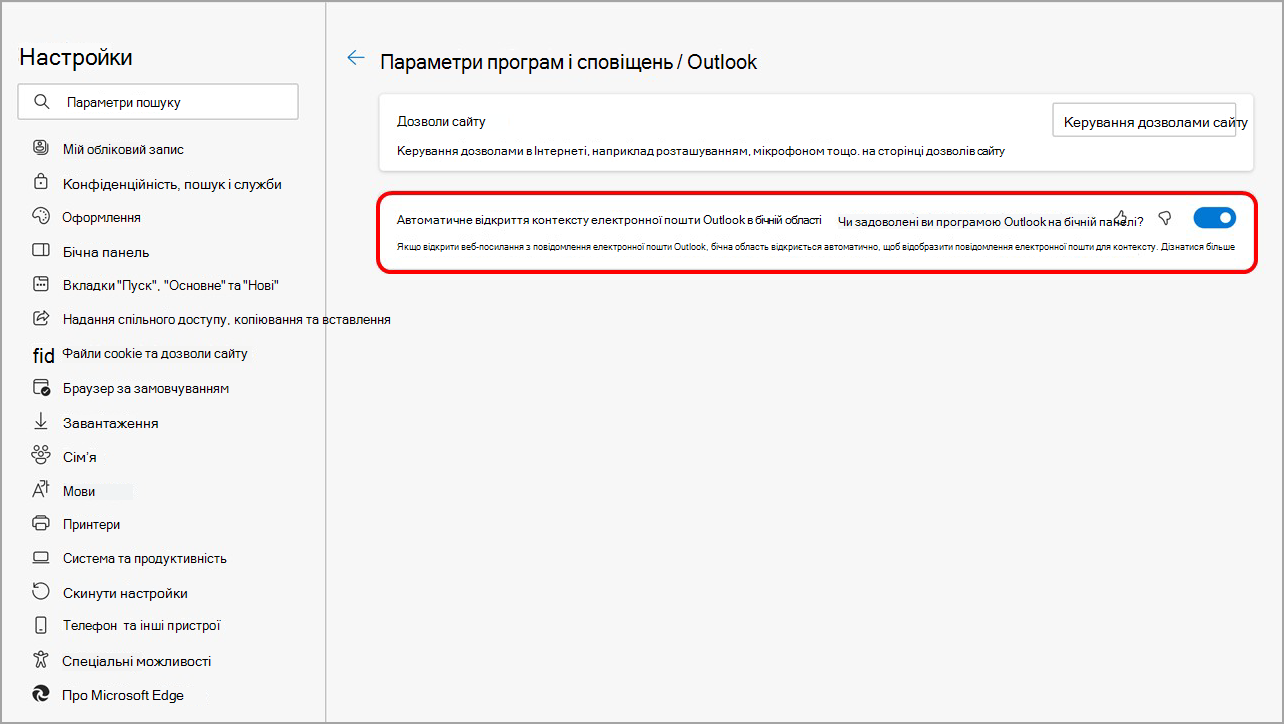This screenshot has width=1284, height=724.
Task: Click the sidebar icon for Бічна панель
Action: pyautogui.click(x=41, y=251)
